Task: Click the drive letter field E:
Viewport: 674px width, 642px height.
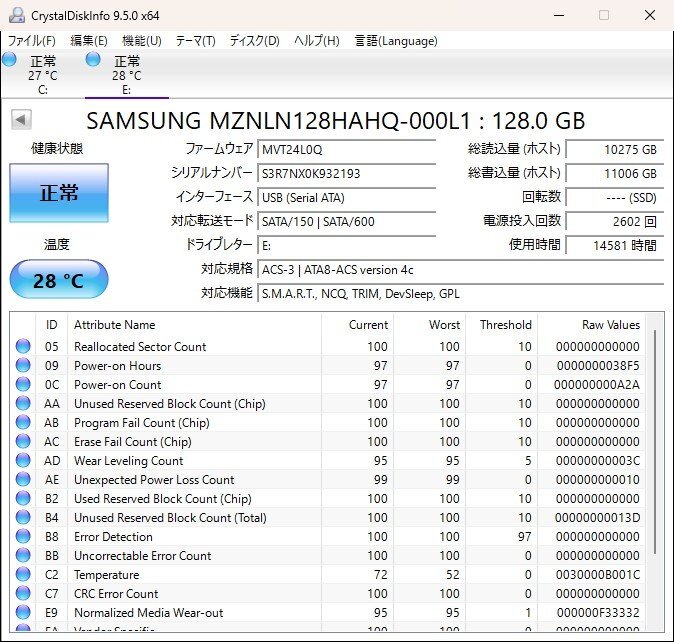Action: click(346, 246)
